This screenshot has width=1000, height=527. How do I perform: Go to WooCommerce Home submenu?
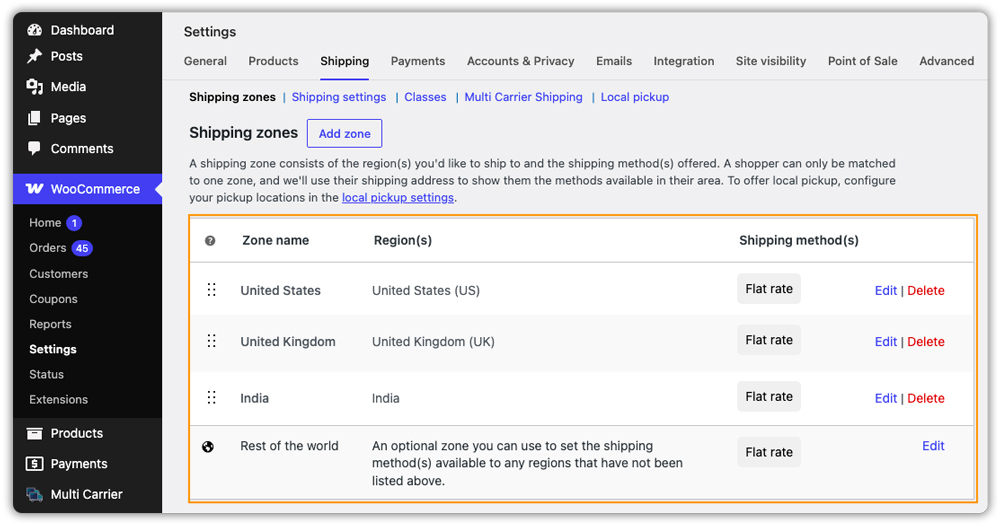45,223
